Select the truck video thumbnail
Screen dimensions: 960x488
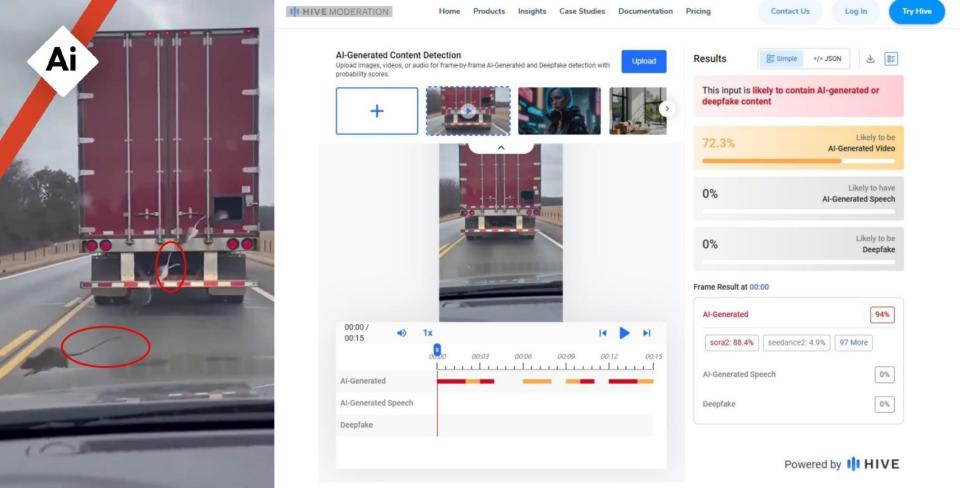tap(468, 111)
